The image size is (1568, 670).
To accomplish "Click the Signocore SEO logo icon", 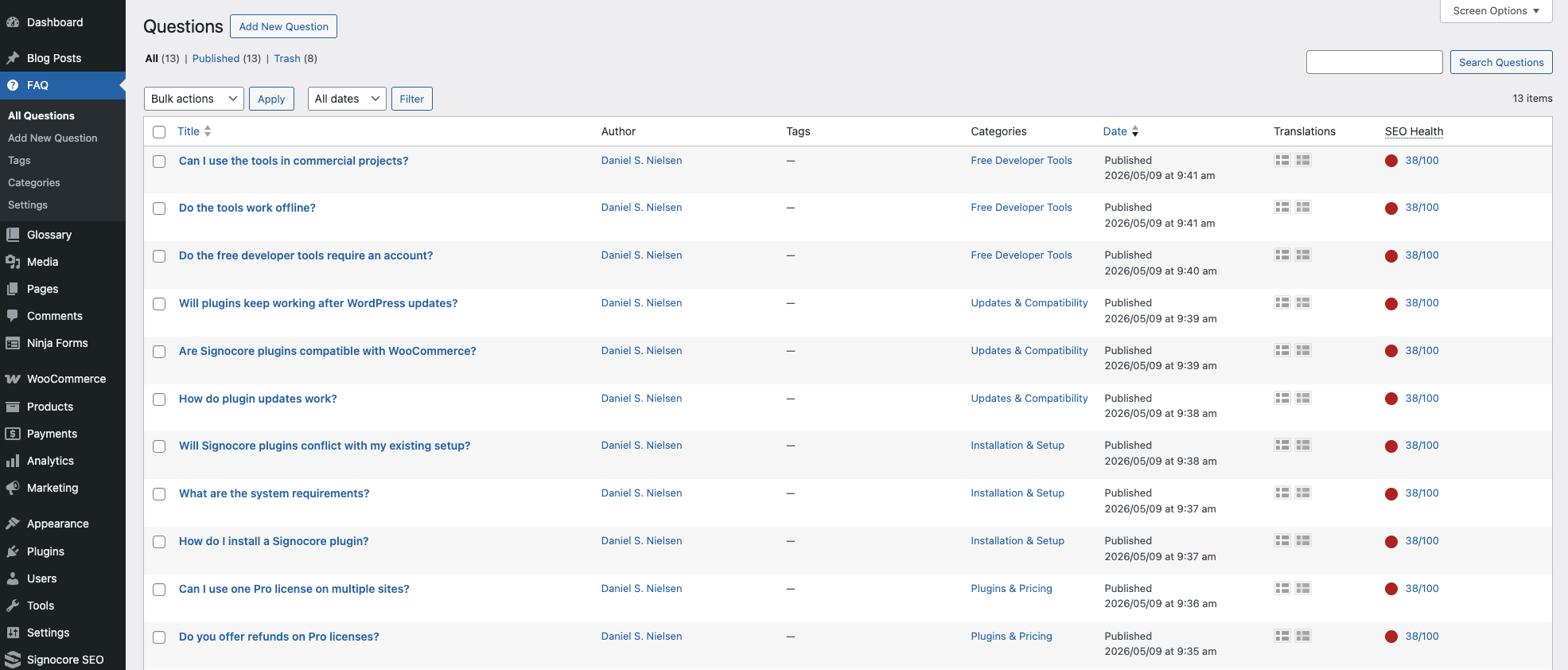I will (x=13, y=660).
